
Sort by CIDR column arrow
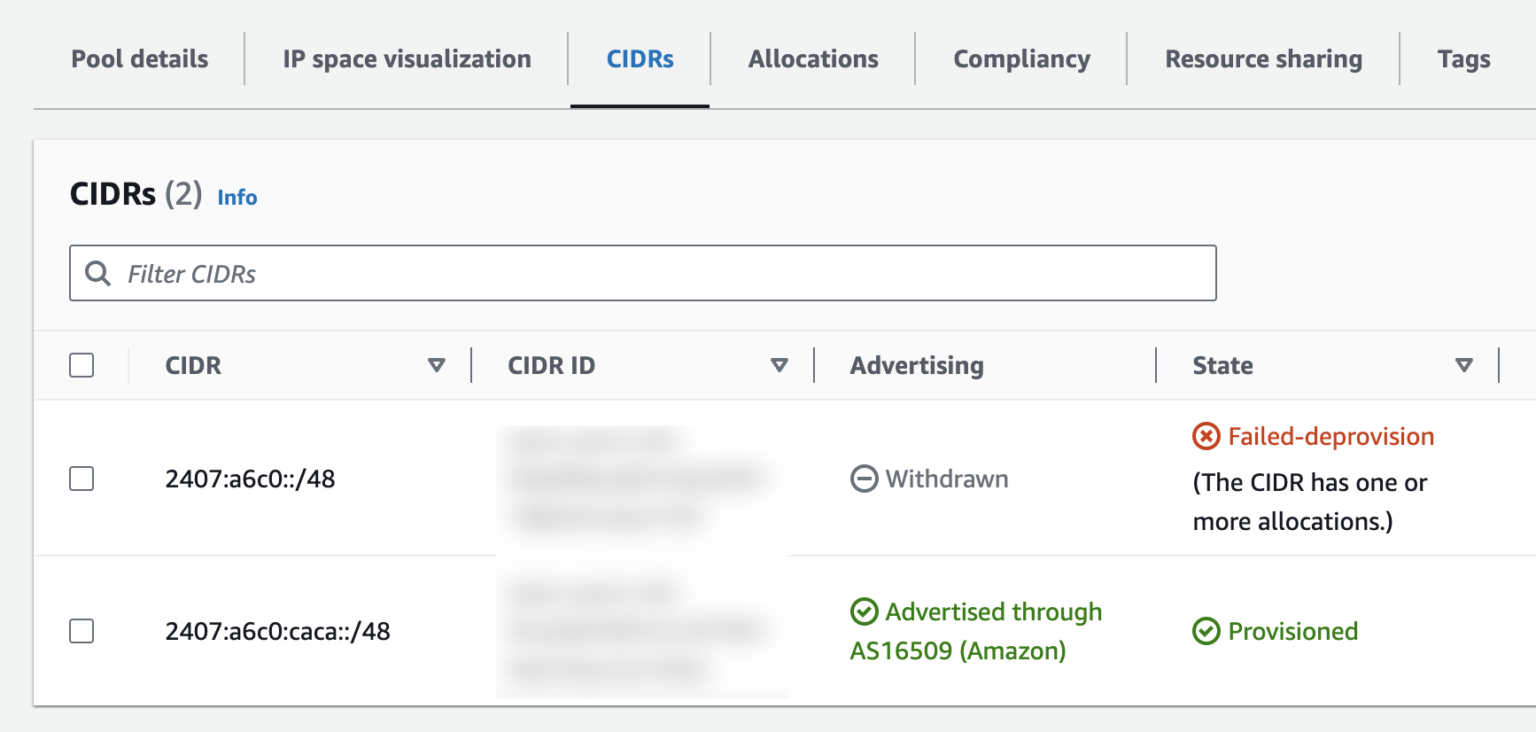click(x=436, y=366)
